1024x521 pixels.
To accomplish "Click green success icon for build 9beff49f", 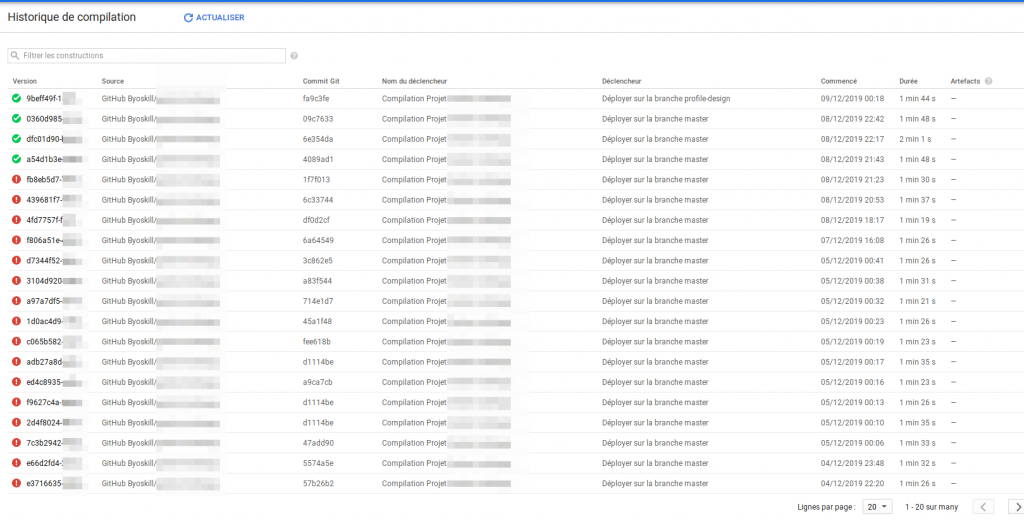I will coord(16,99).
